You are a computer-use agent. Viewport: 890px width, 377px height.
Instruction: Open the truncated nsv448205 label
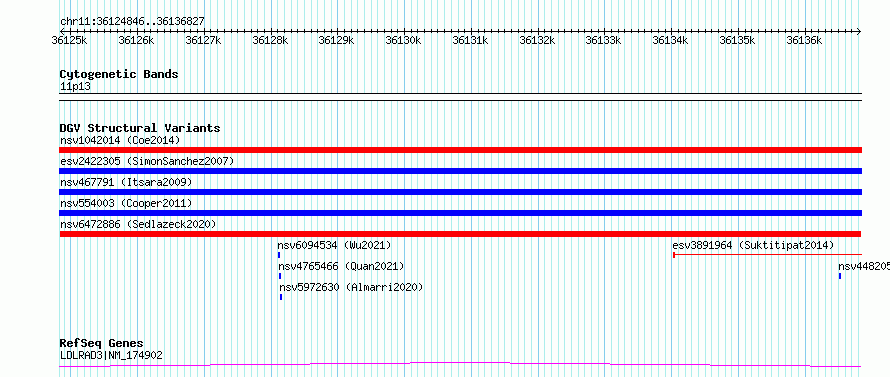[864, 266]
